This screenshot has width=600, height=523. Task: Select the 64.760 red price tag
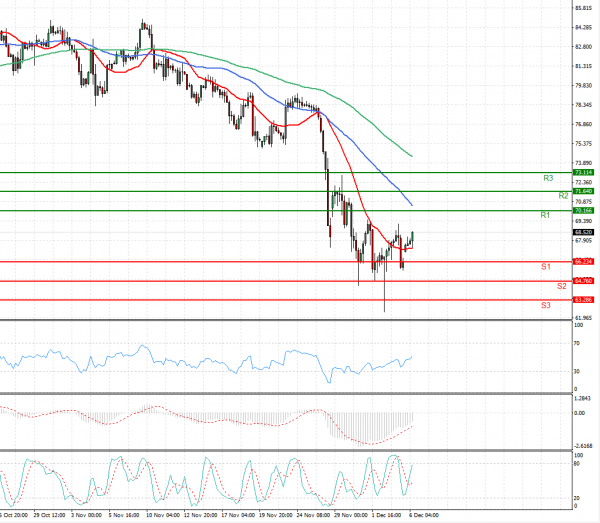pyautogui.click(x=584, y=280)
